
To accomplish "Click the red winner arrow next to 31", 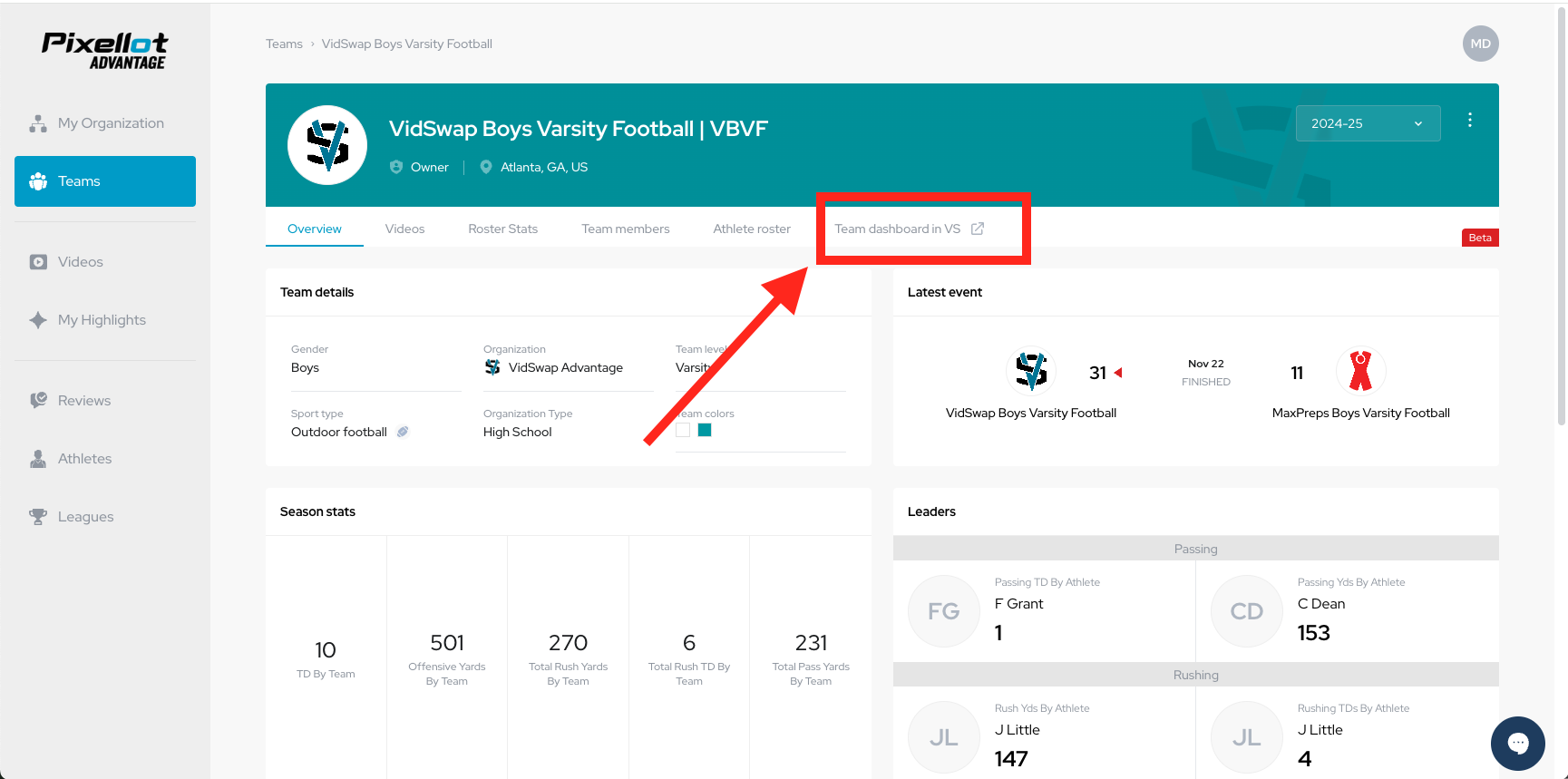I will click(1118, 373).
